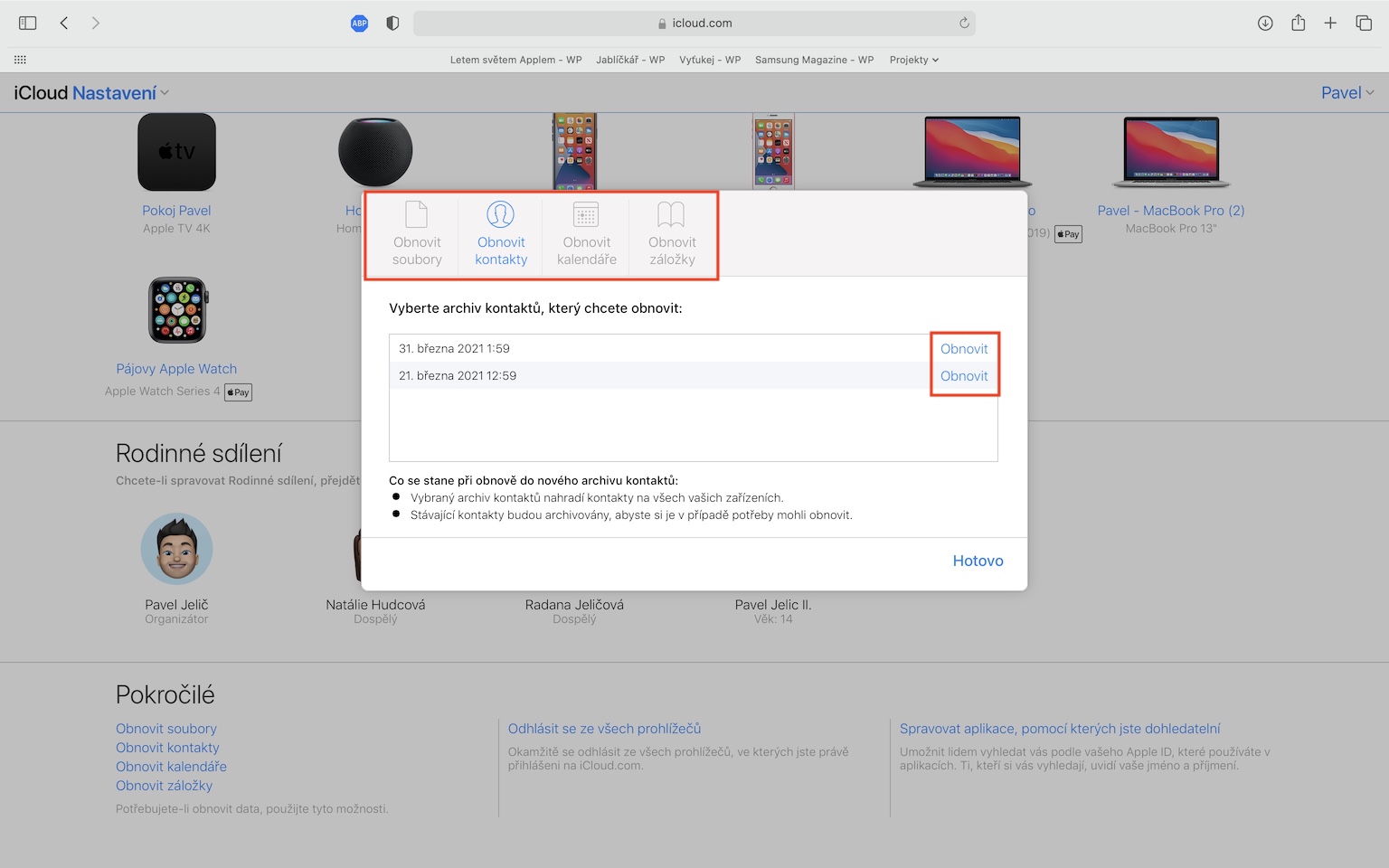Select the first iPhone device icon
This screenshot has width=1389, height=868.
[575, 152]
